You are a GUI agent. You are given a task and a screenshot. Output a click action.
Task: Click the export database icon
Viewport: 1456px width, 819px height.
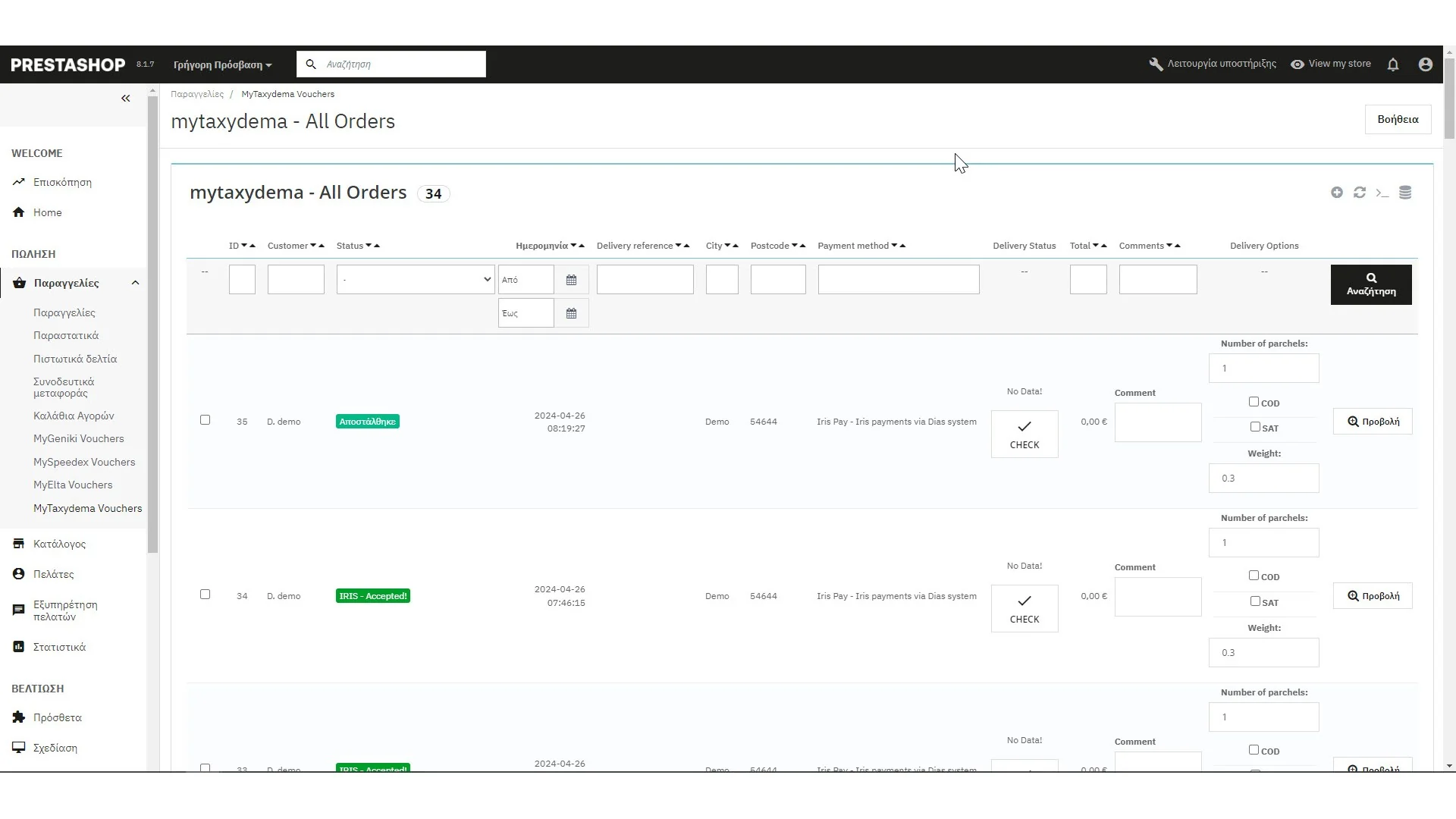(x=1405, y=193)
